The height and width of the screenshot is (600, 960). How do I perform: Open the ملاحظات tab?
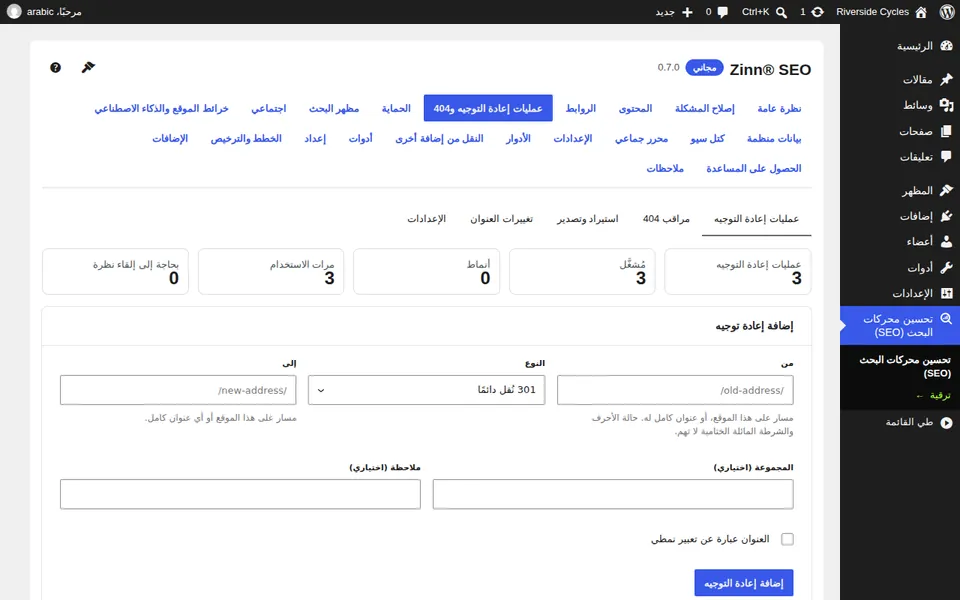[x=665, y=168]
